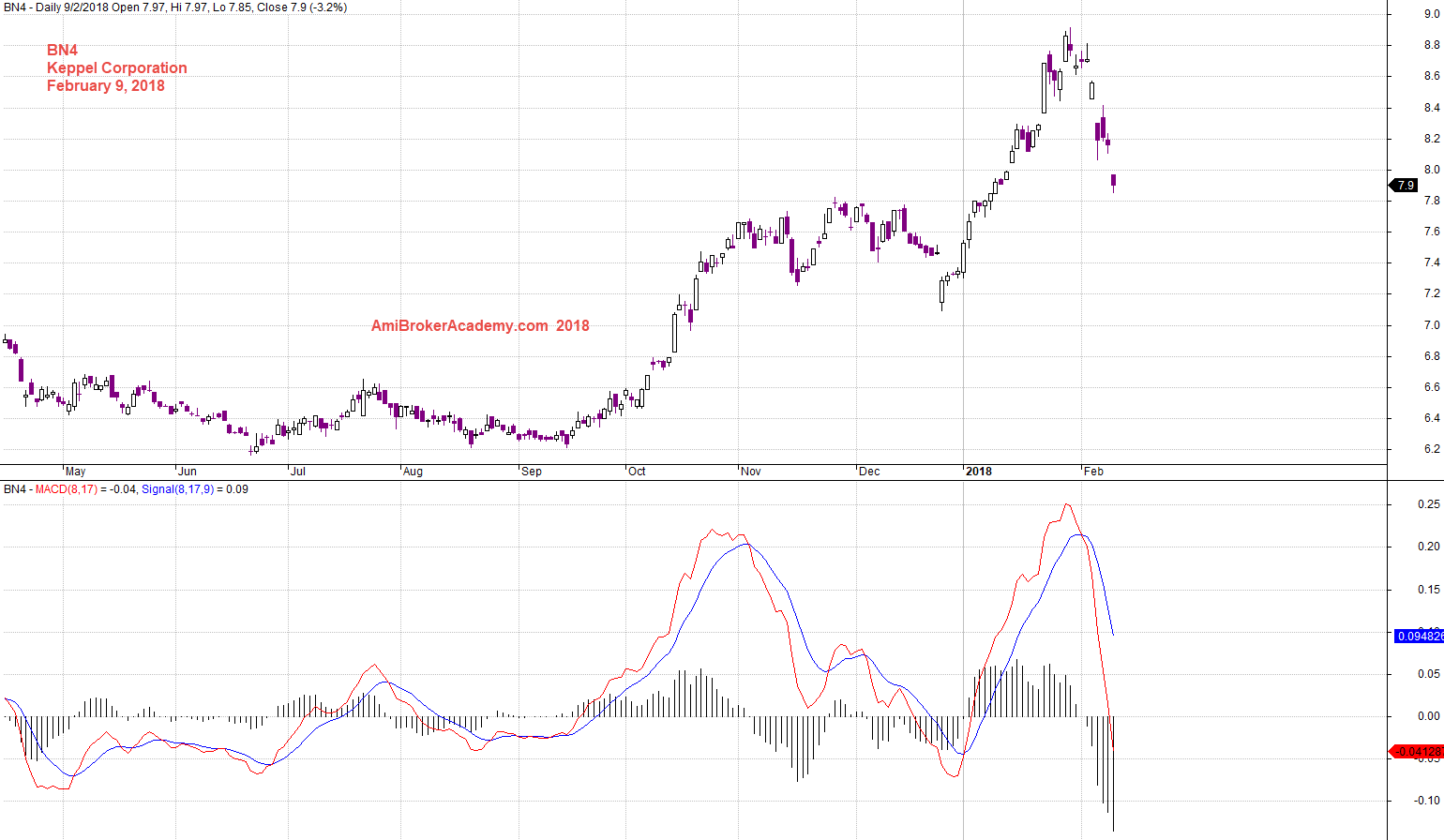The image size is (1444, 840).
Task: Click the 8.2 price axis label
Action: [1432, 139]
